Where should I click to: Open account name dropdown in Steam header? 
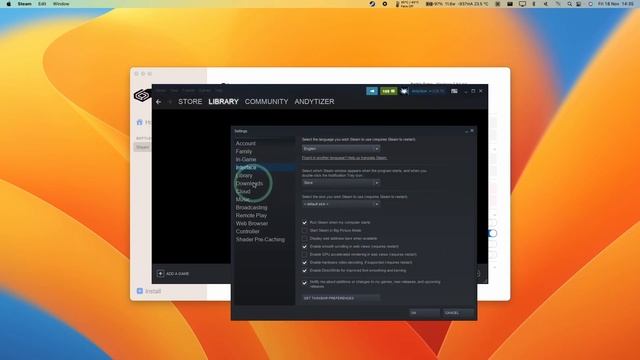click(428, 91)
